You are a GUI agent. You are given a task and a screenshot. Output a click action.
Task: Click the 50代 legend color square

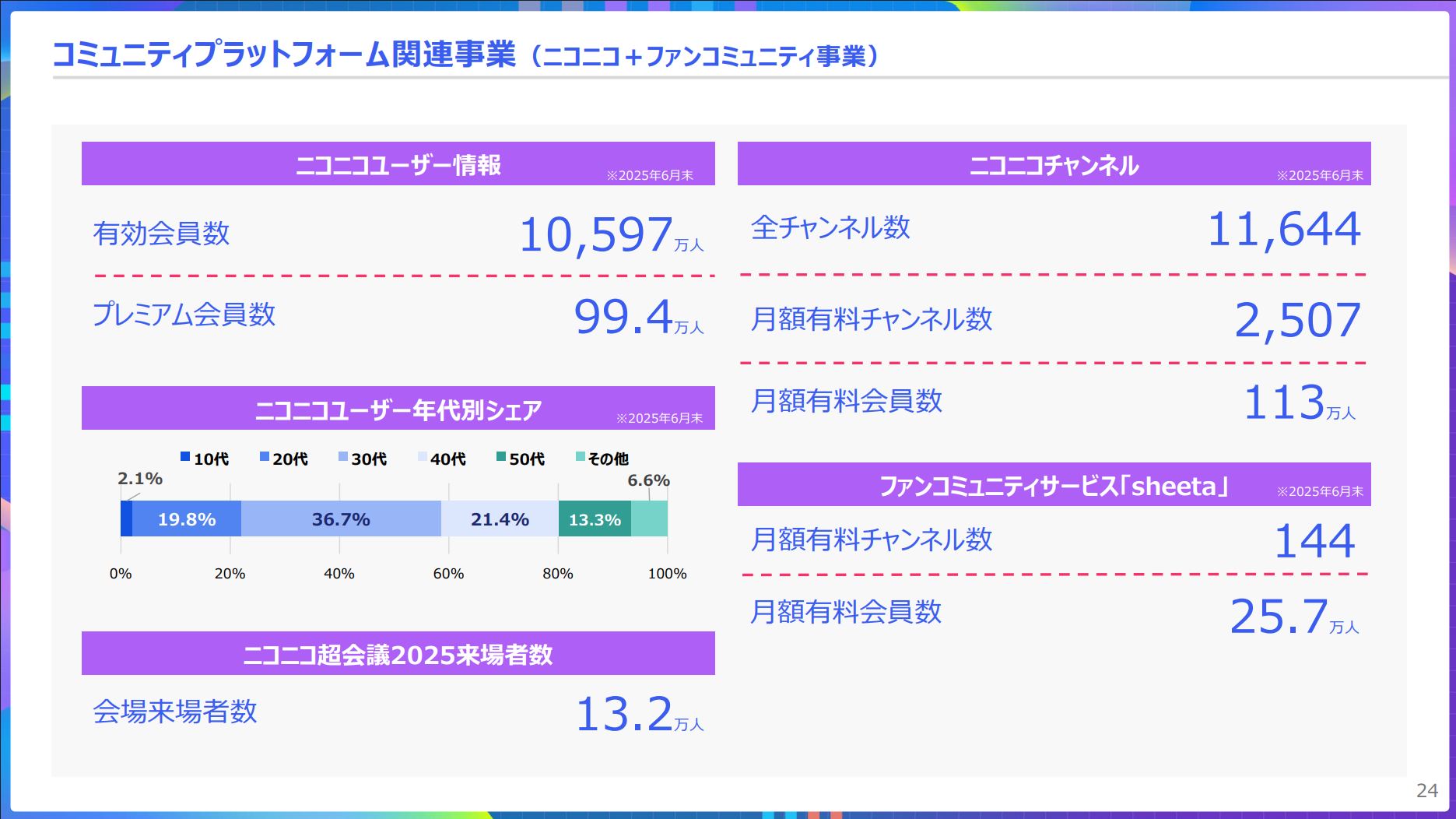[x=501, y=457]
